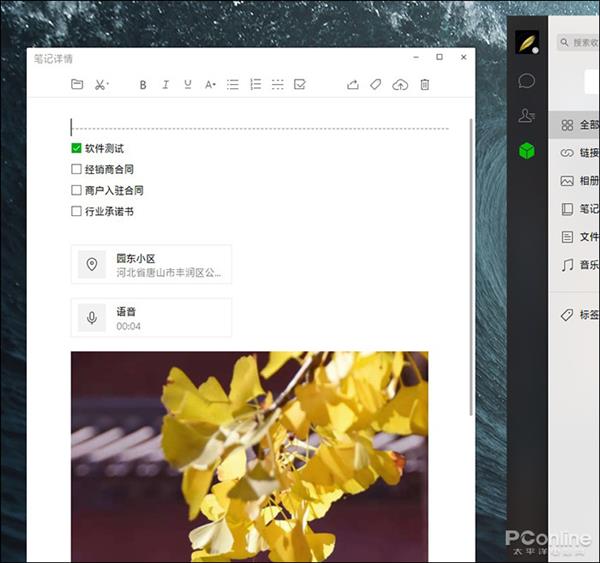
Task: Open the WeChat chats icon
Action: click(x=527, y=81)
